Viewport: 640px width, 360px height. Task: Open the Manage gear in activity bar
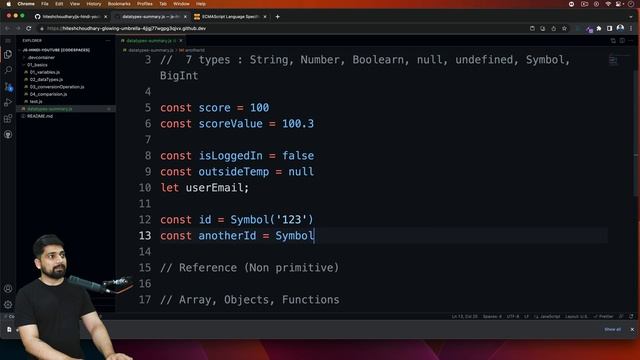coord(8,304)
